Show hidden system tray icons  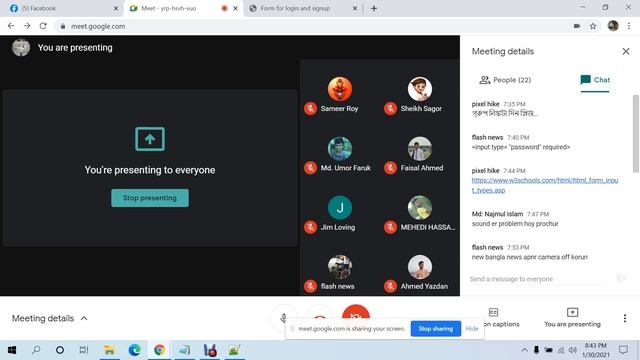524,350
